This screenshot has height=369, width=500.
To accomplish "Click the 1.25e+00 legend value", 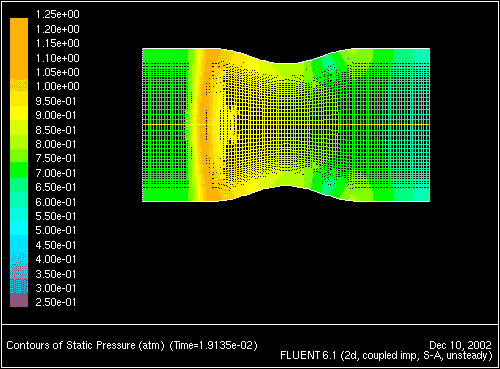I will click(57, 14).
